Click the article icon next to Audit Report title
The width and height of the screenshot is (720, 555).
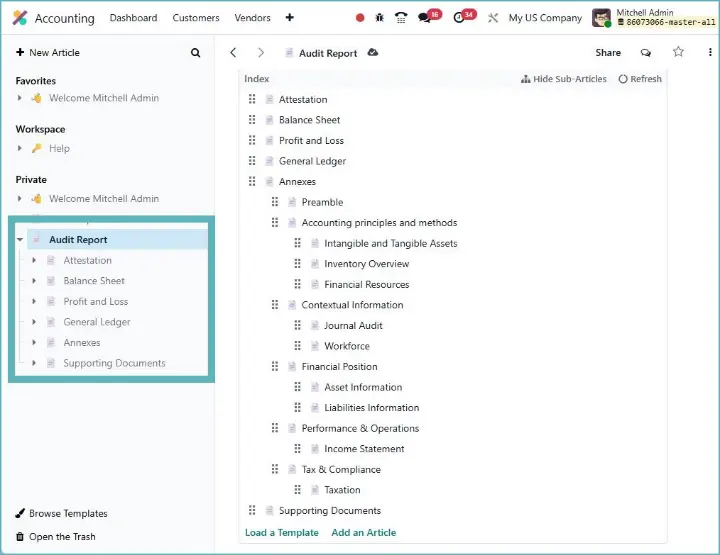[289, 53]
